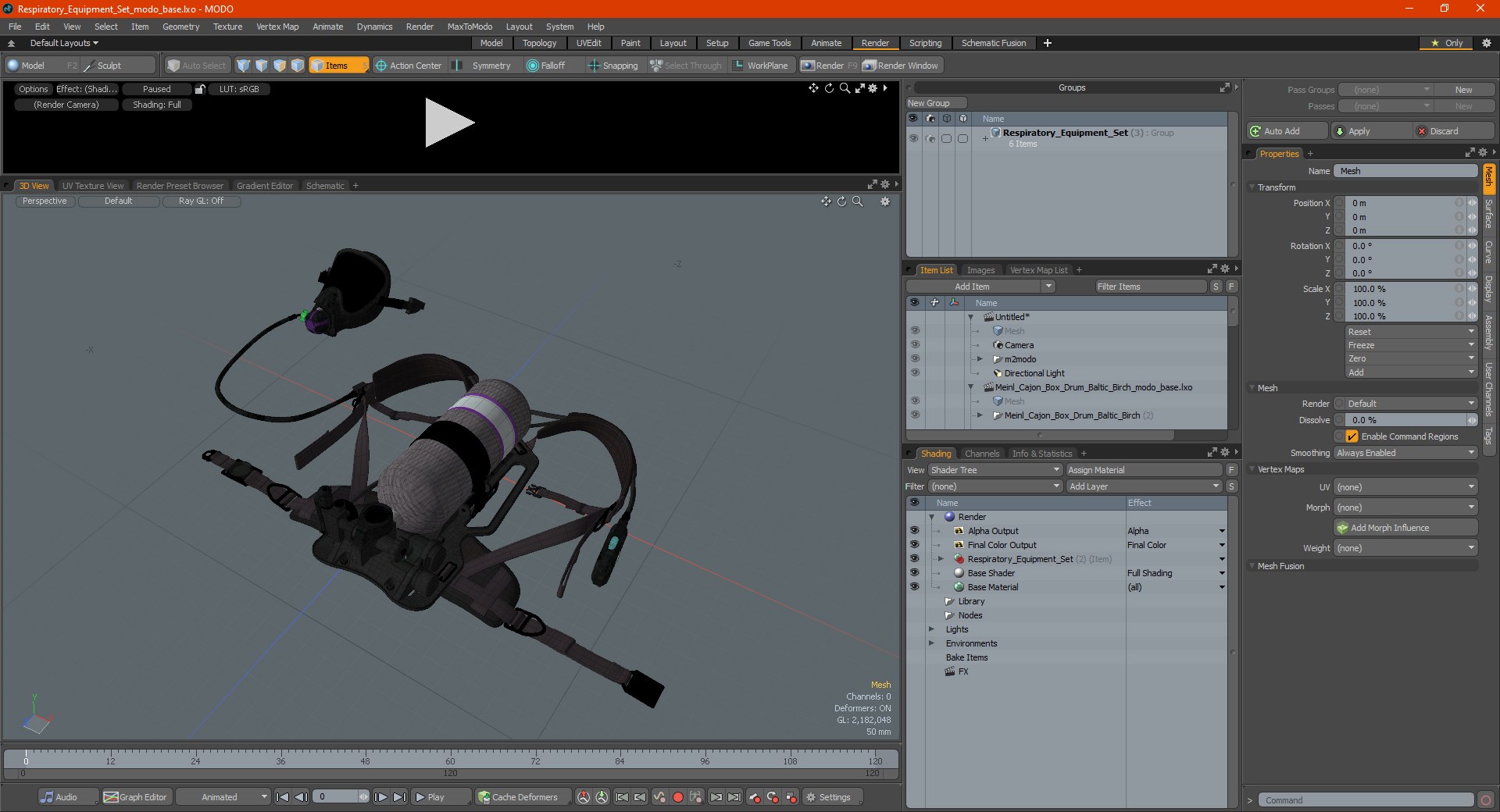The width and height of the screenshot is (1500, 812).
Task: Open the Texture menu
Action: point(227,27)
